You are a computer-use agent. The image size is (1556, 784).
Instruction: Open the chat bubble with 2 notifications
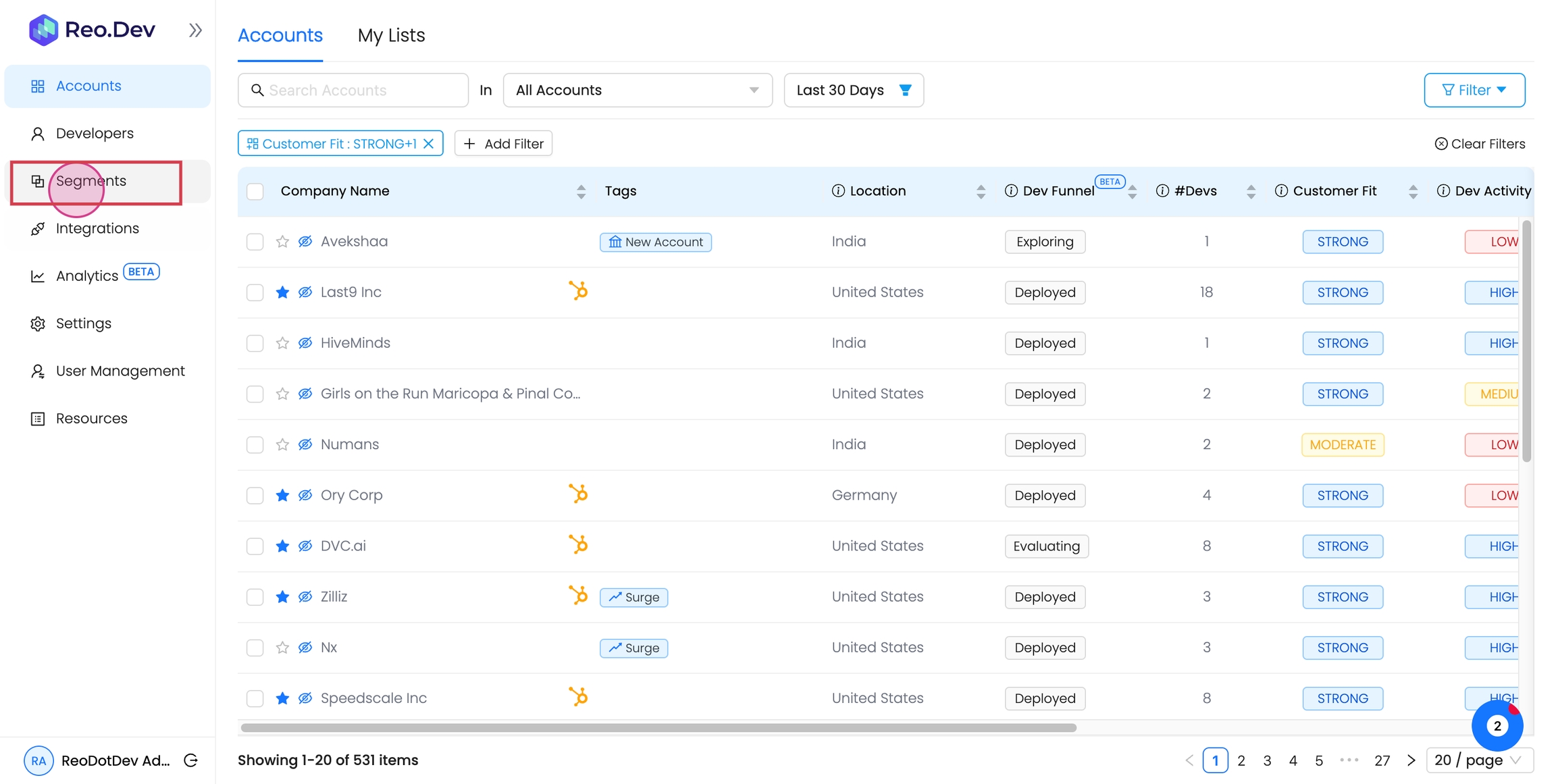point(1497,726)
